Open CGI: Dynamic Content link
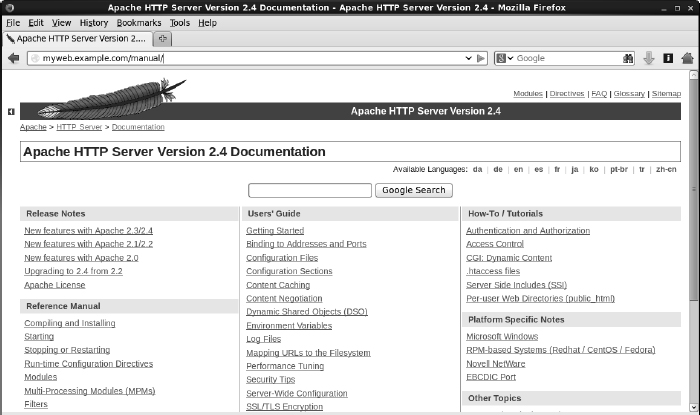The width and height of the screenshot is (700, 415). (509, 257)
